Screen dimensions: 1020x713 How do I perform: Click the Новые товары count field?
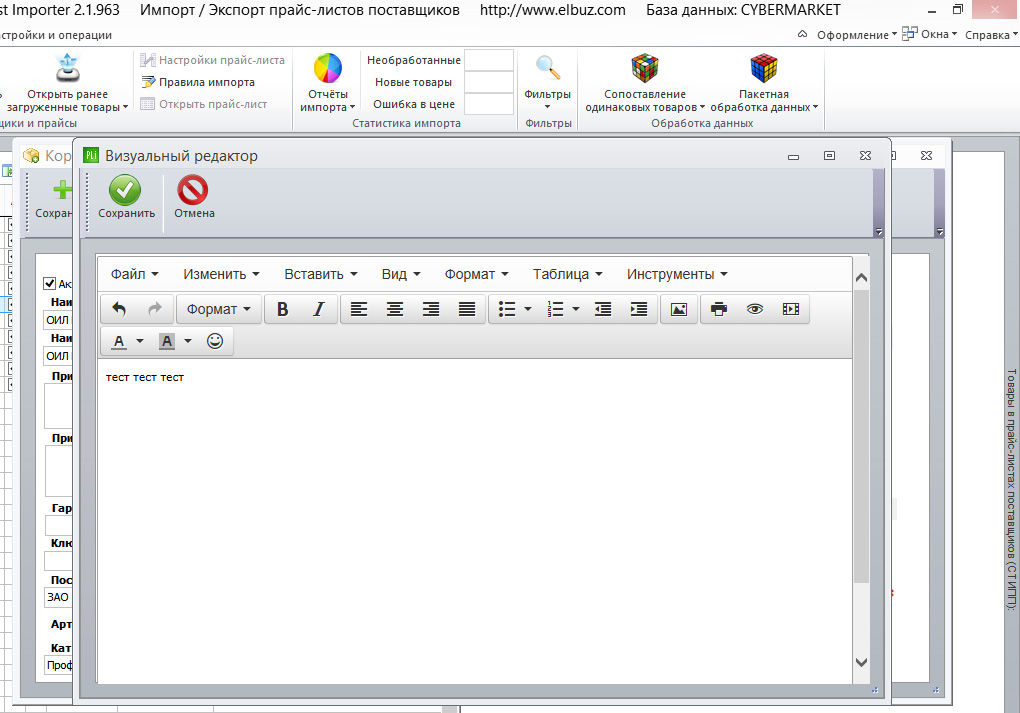tap(489, 83)
